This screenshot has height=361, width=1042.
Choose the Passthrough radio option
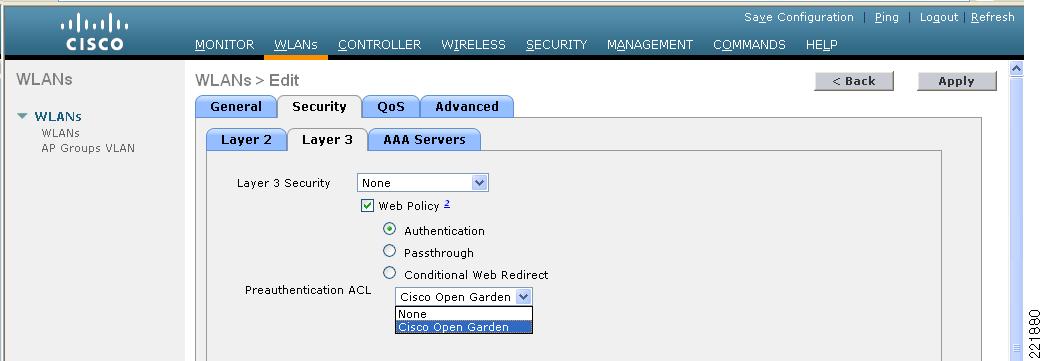click(389, 251)
